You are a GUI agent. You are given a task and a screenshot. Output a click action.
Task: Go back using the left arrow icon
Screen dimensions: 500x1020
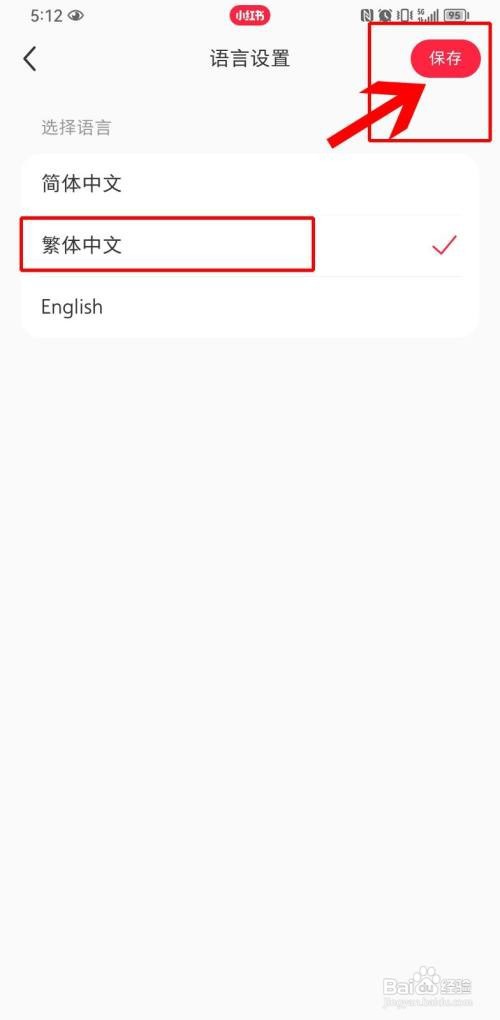(x=30, y=59)
